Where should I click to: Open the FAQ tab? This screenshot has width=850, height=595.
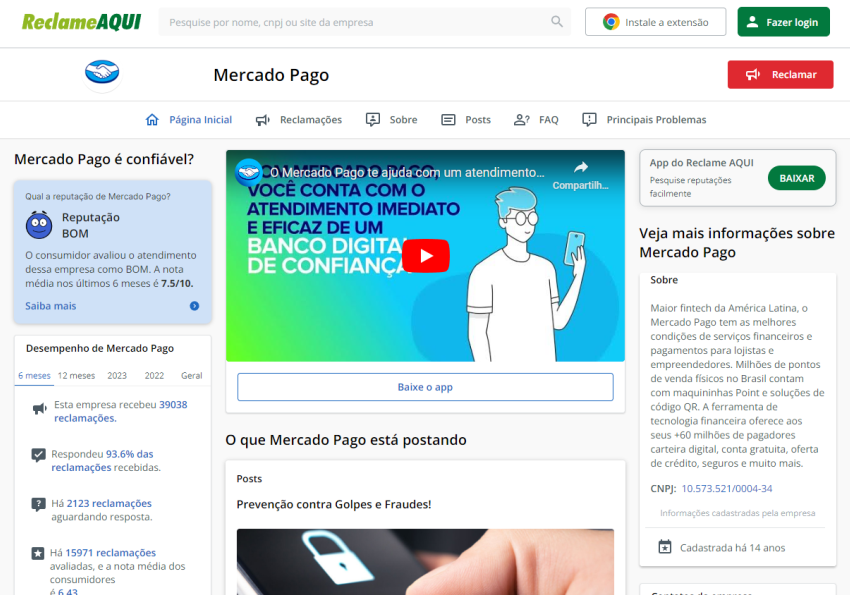(x=536, y=120)
